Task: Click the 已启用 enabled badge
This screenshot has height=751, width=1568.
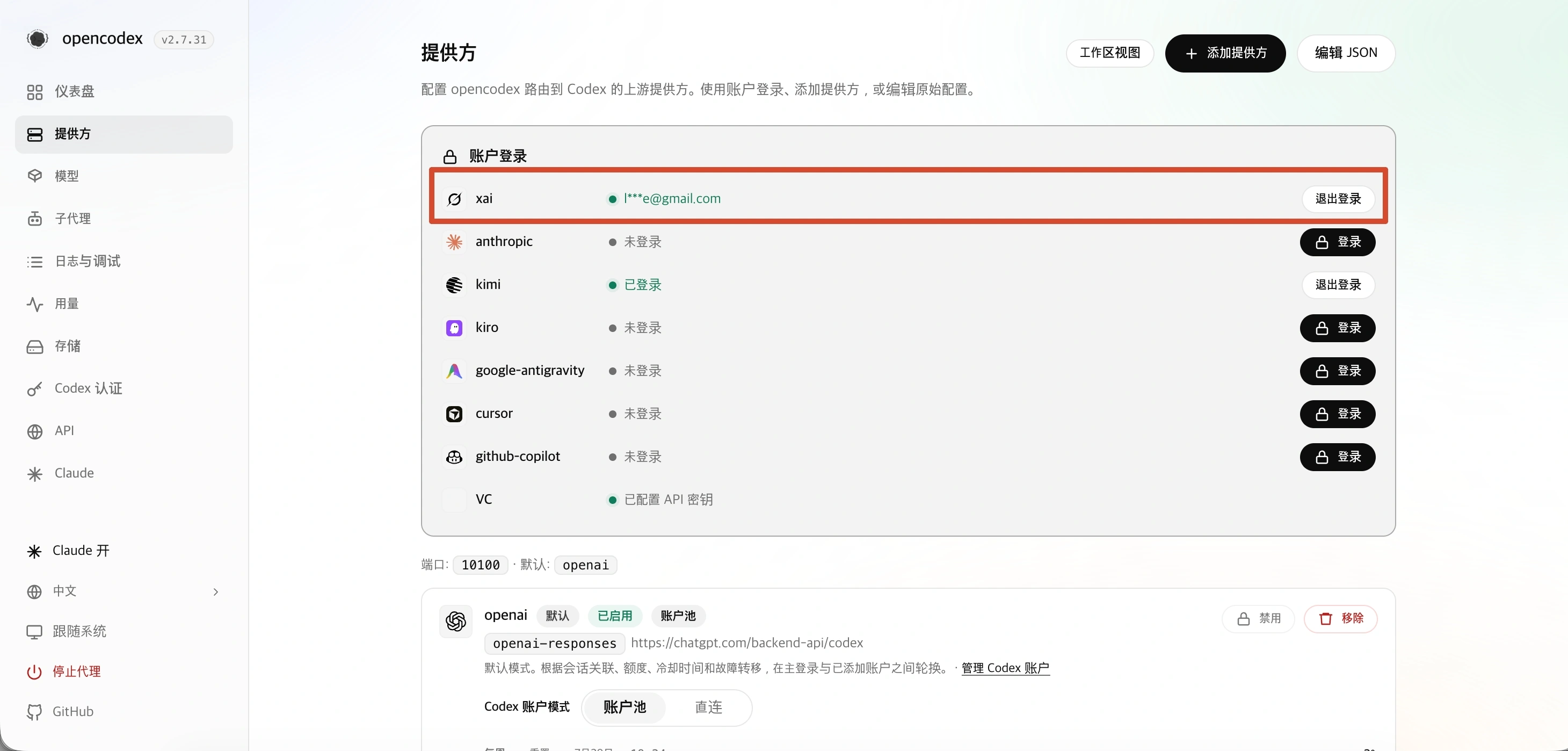Action: (x=615, y=616)
